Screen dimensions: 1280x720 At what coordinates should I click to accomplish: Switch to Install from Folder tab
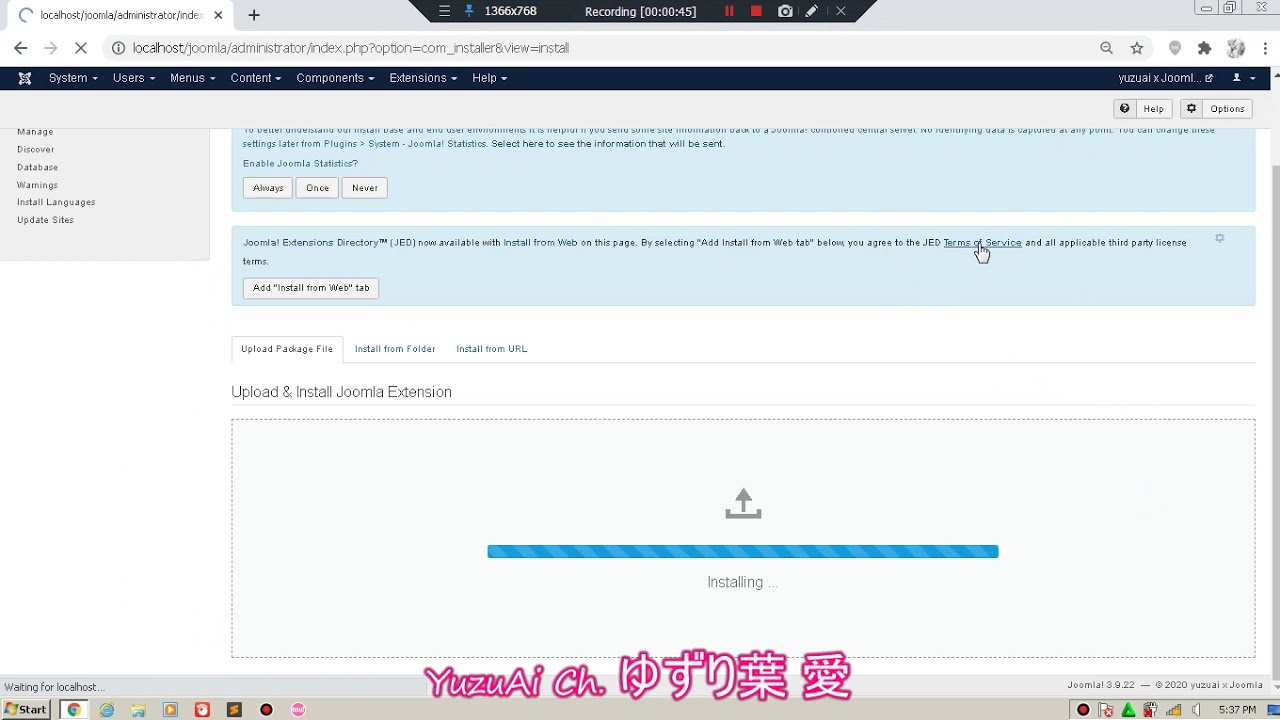(395, 349)
